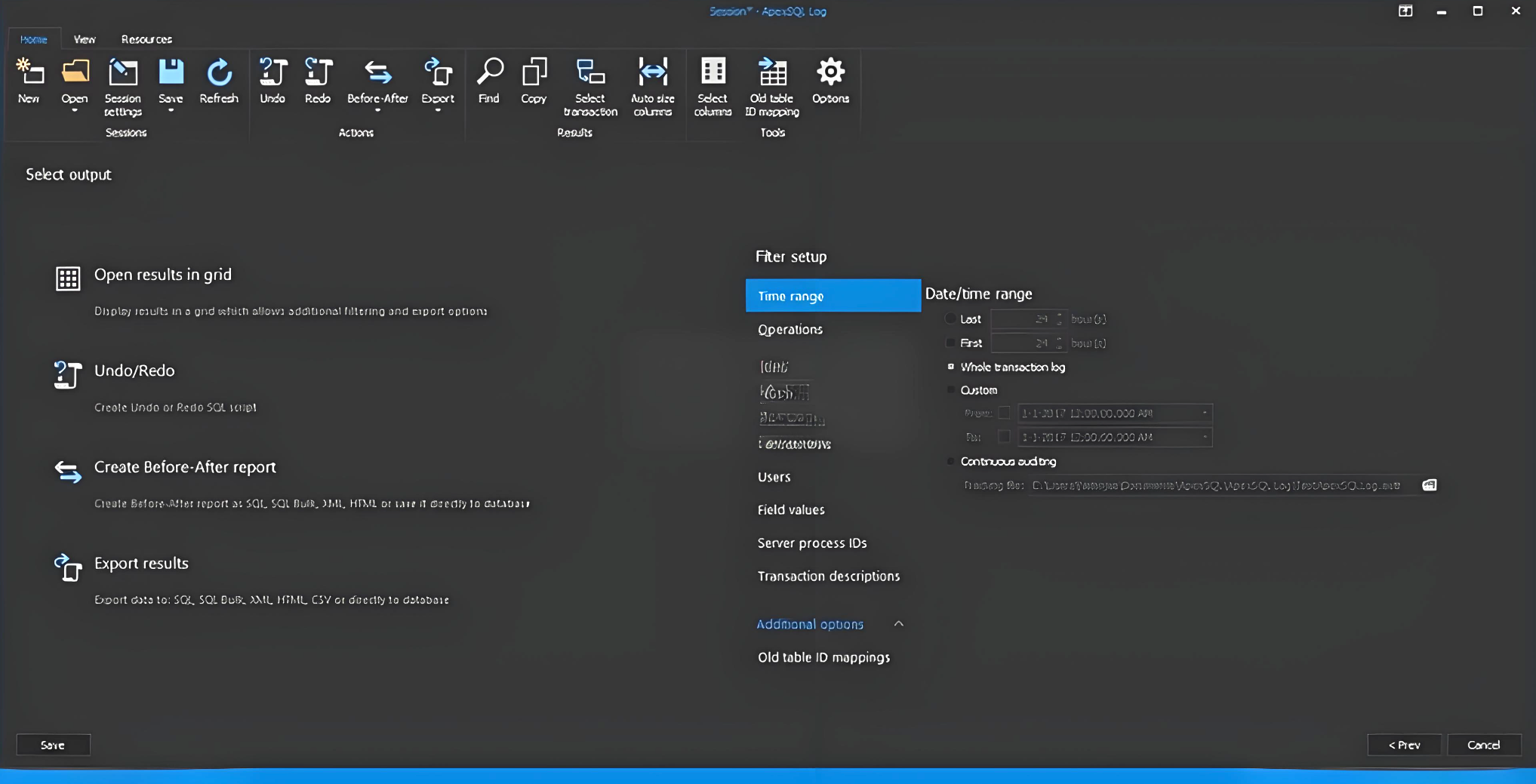Viewport: 1536px width, 784px height.
Task: Switch to the Resources ribbon tab
Action: [146, 39]
